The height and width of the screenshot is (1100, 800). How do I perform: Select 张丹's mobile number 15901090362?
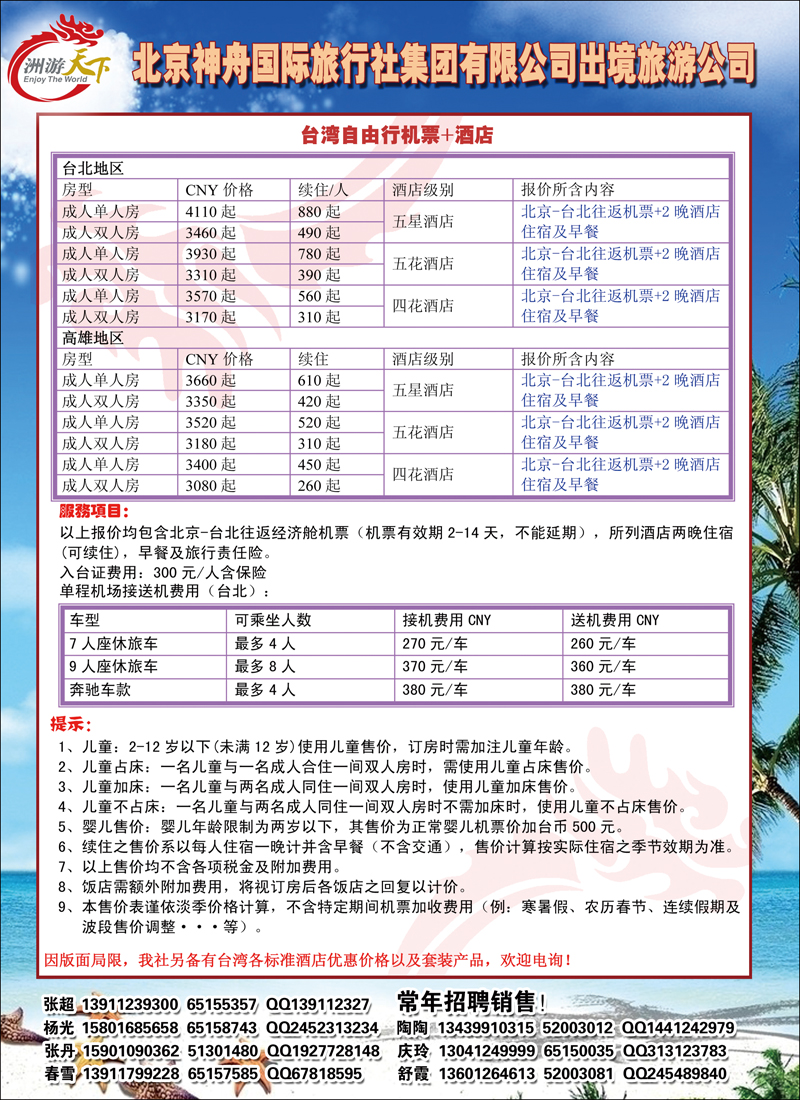click(x=131, y=1052)
